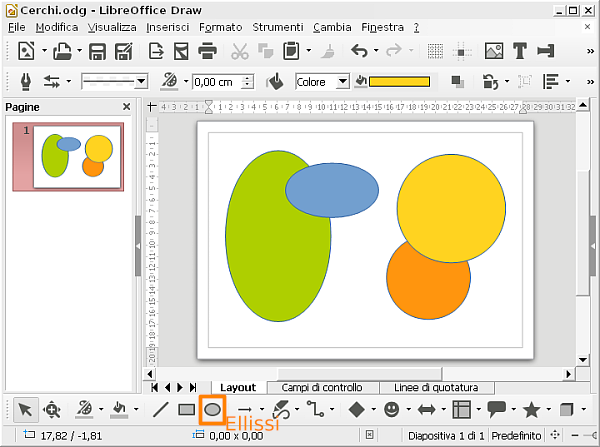Expand the smiley symbol shapes dropdown arrow
This screenshot has width=600, height=447.
(x=408, y=410)
